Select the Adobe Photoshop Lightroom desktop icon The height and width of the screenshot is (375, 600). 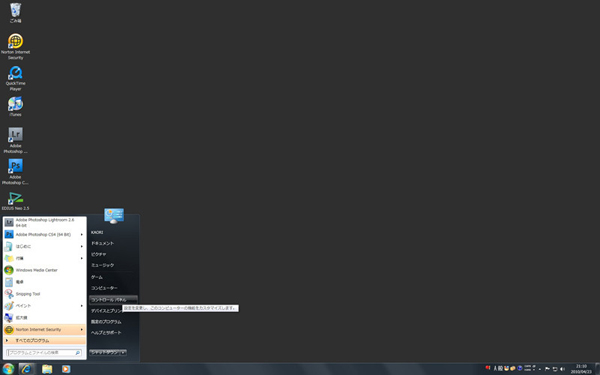[x=15, y=140]
